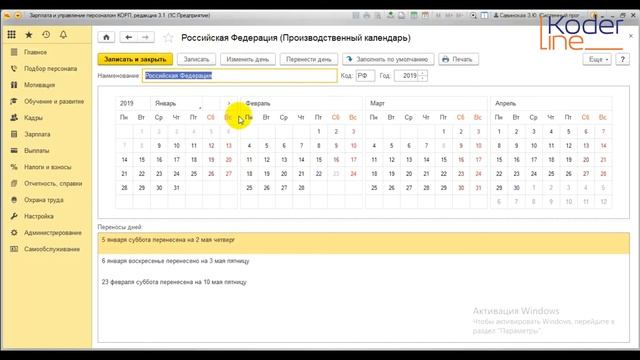Click the Наименование input field
The image size is (640, 360).
(x=240, y=76)
